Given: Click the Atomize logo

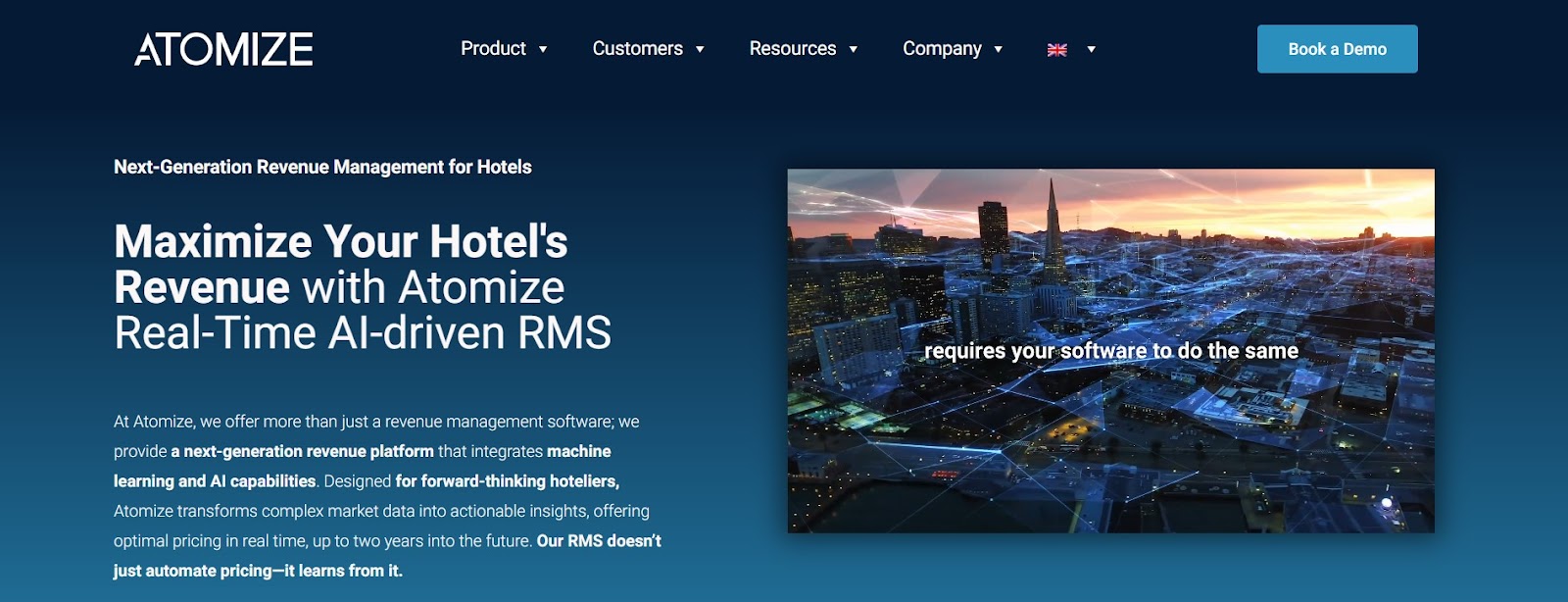Looking at the screenshot, I should (x=223, y=49).
